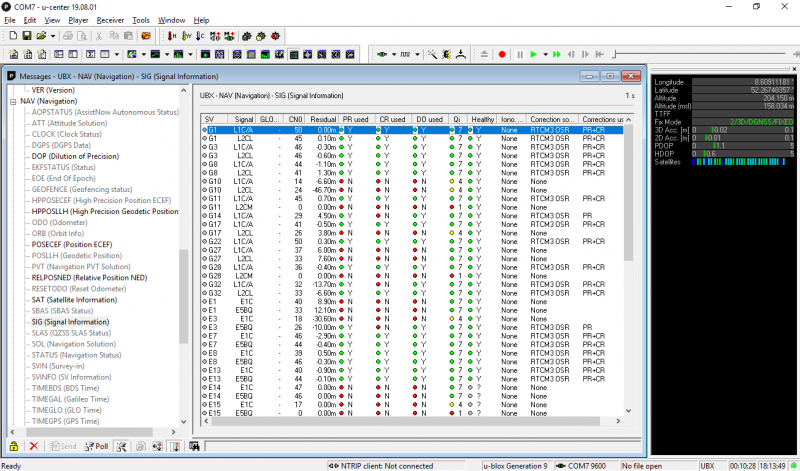Open the Statistic view sigma icon
Image resolution: width=800 pixels, height=471 pixels.
[91, 54]
